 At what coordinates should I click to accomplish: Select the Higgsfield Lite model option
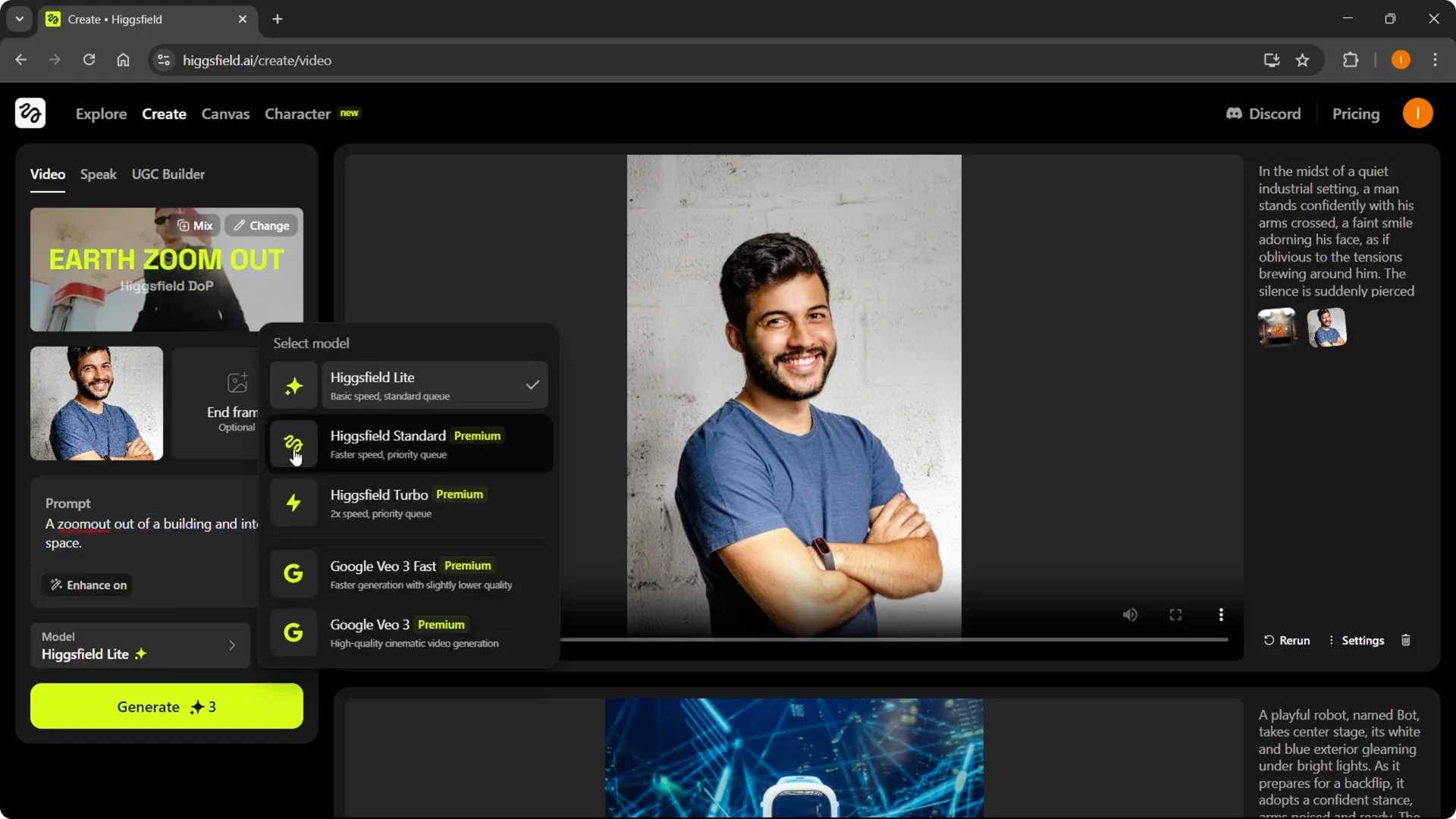click(409, 385)
